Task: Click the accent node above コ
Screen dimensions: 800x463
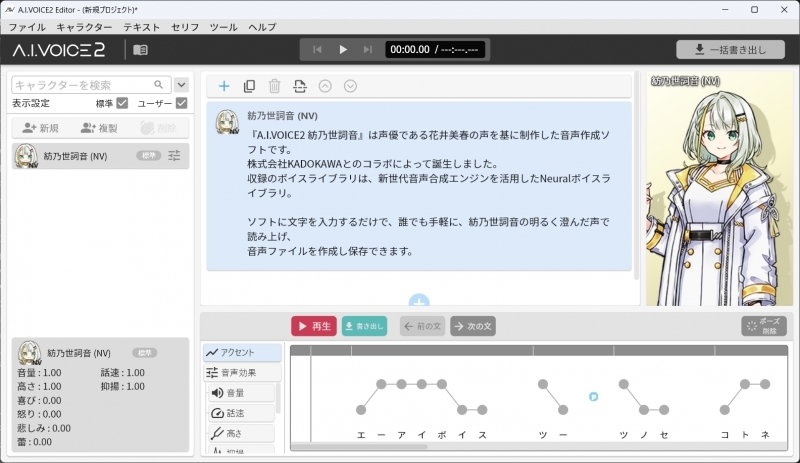Action: (724, 409)
